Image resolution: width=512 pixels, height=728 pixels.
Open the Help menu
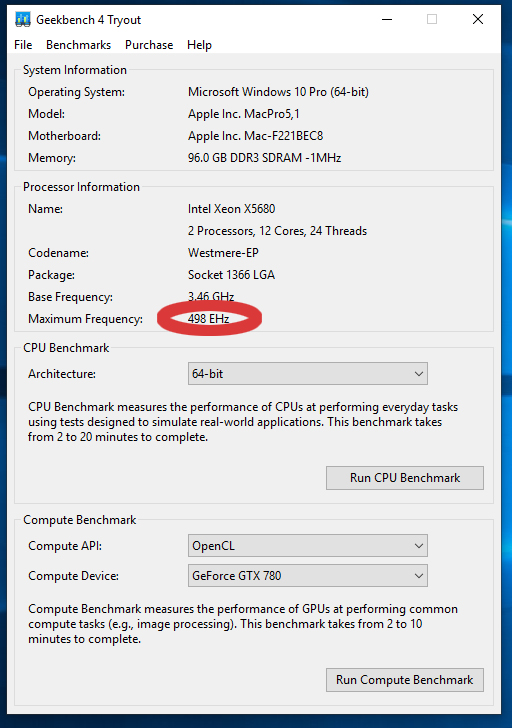pos(199,45)
